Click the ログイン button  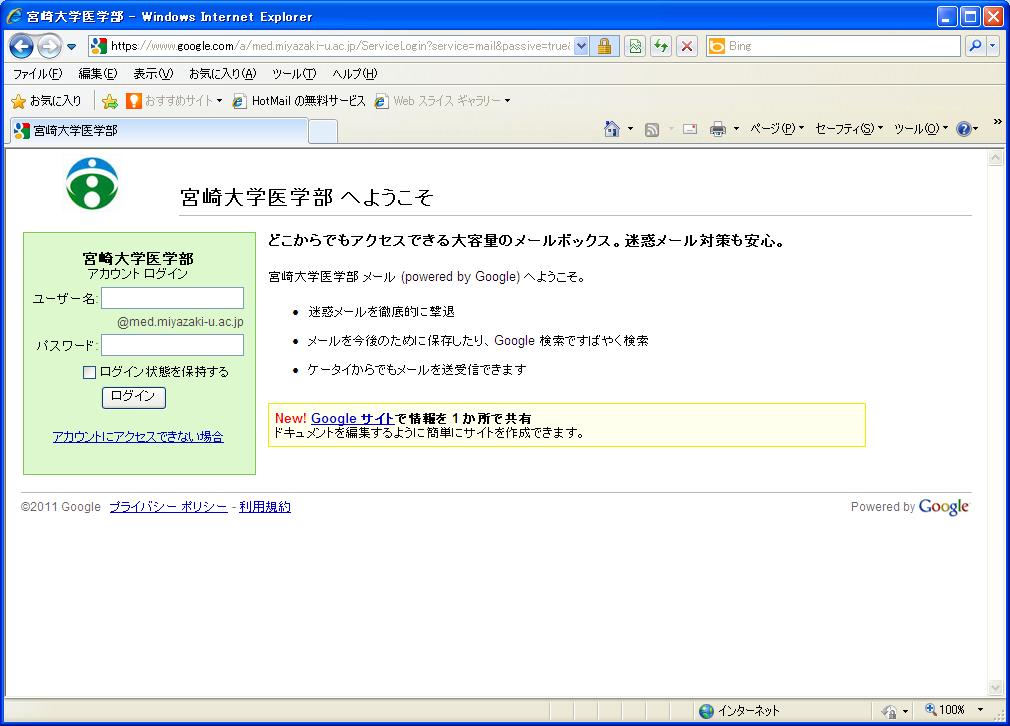(133, 397)
